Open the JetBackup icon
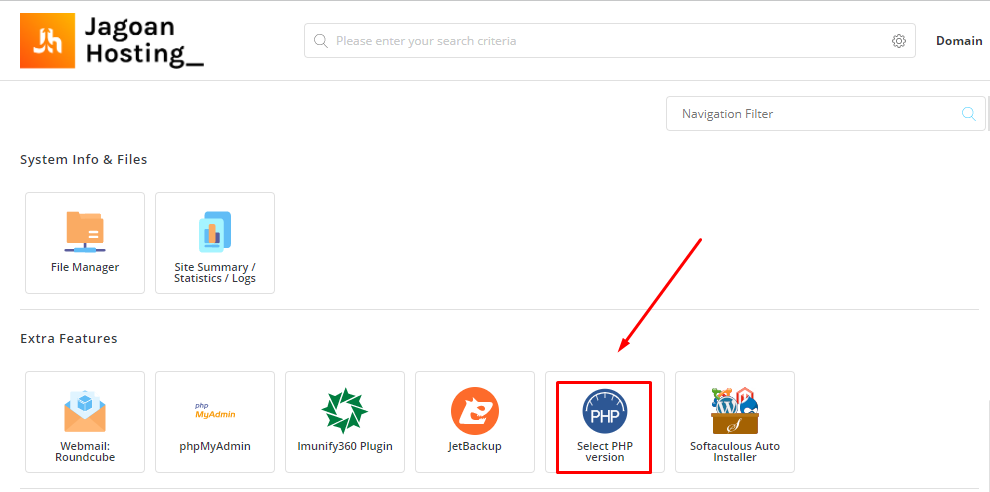The height and width of the screenshot is (492, 990). (x=475, y=411)
